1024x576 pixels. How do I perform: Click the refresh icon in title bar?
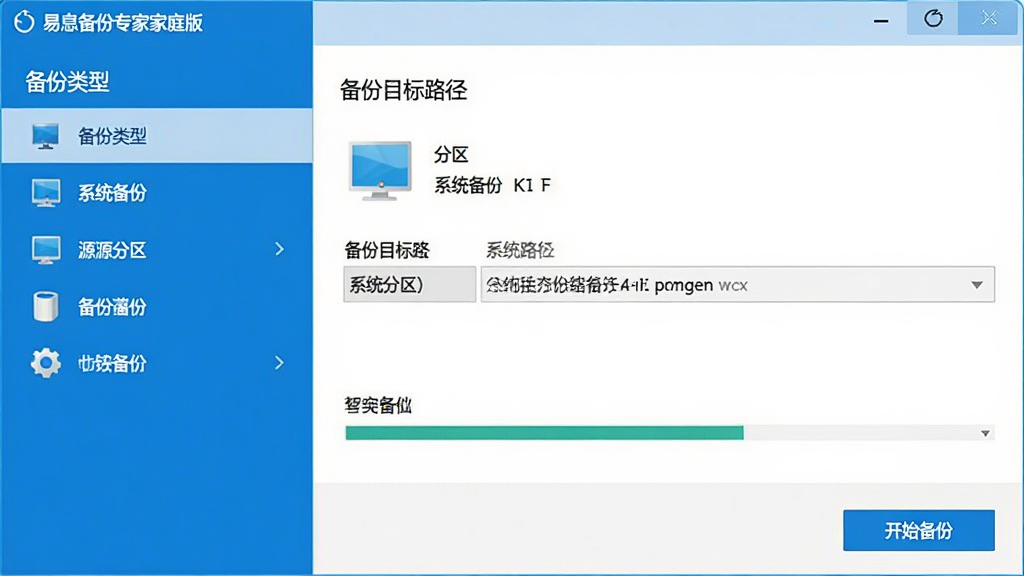tap(933, 19)
